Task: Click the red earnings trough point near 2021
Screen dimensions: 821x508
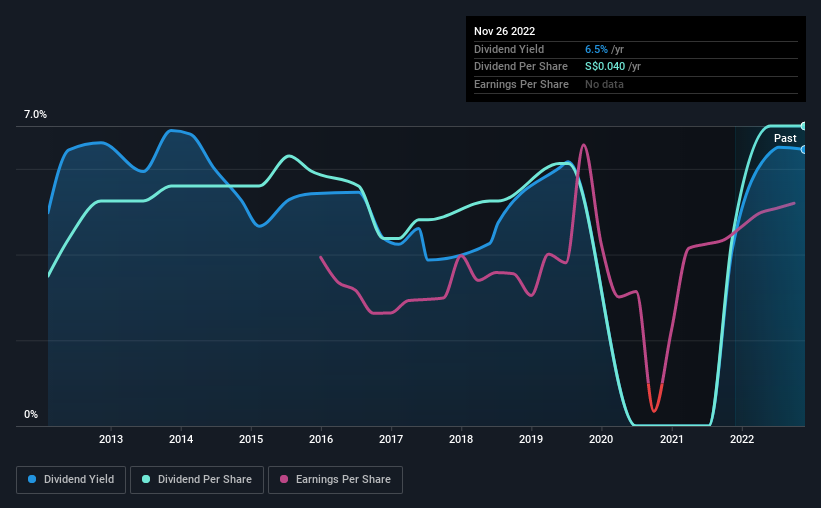Action: tap(654, 411)
